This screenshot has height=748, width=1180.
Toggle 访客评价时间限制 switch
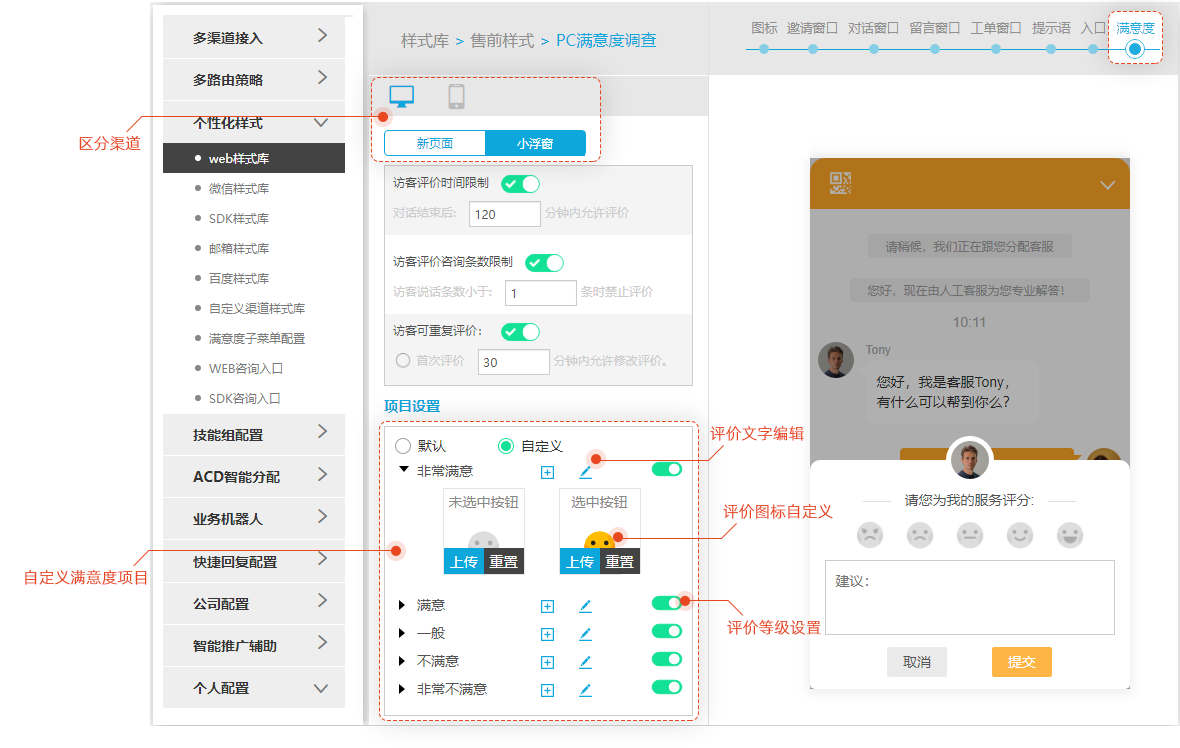click(x=520, y=184)
